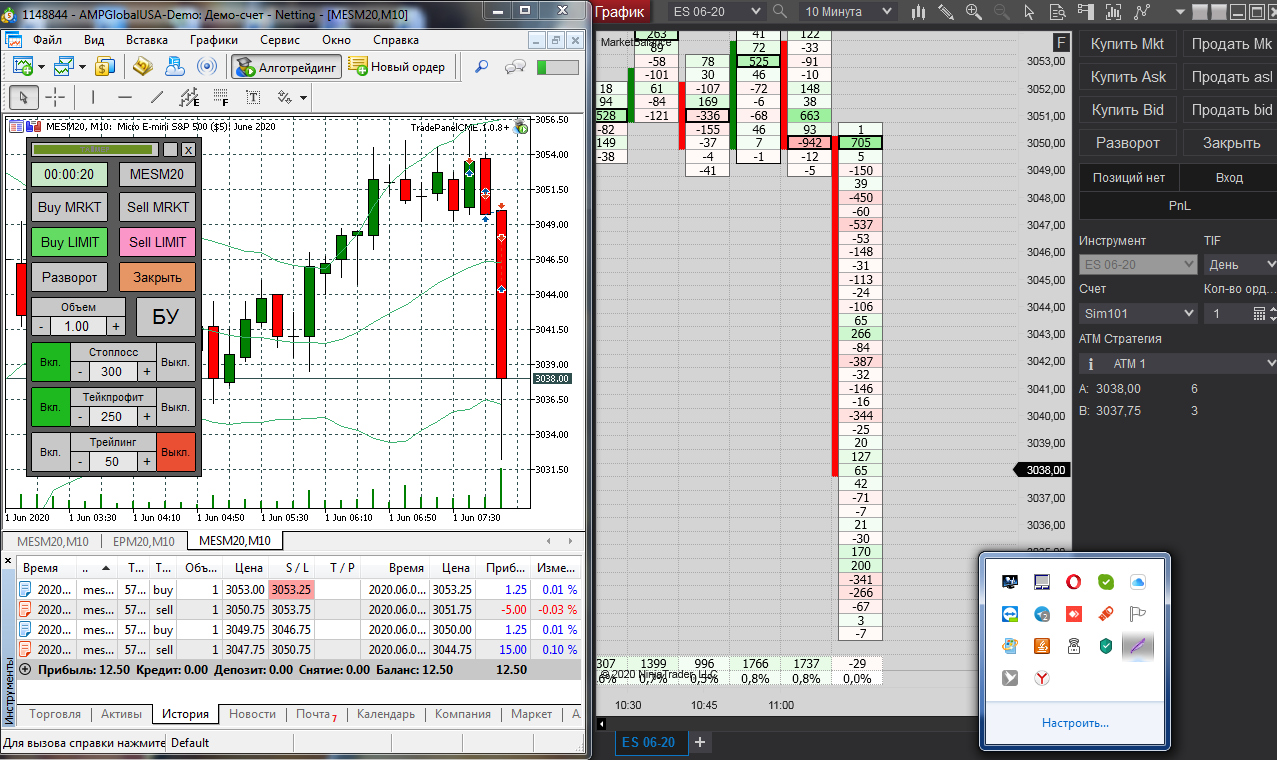Zoom in on the NinjaTrader chart

click(974, 12)
